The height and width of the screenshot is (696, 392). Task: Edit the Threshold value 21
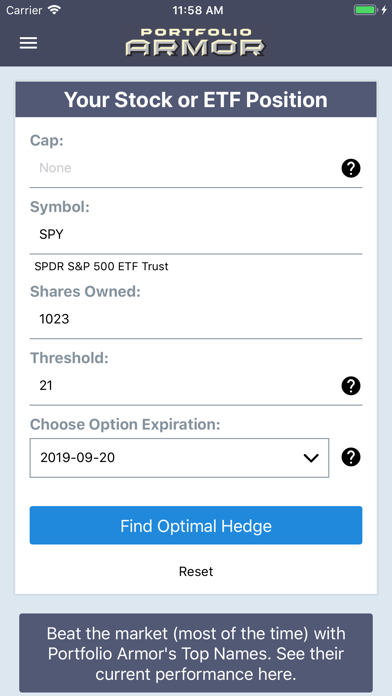tap(182, 385)
